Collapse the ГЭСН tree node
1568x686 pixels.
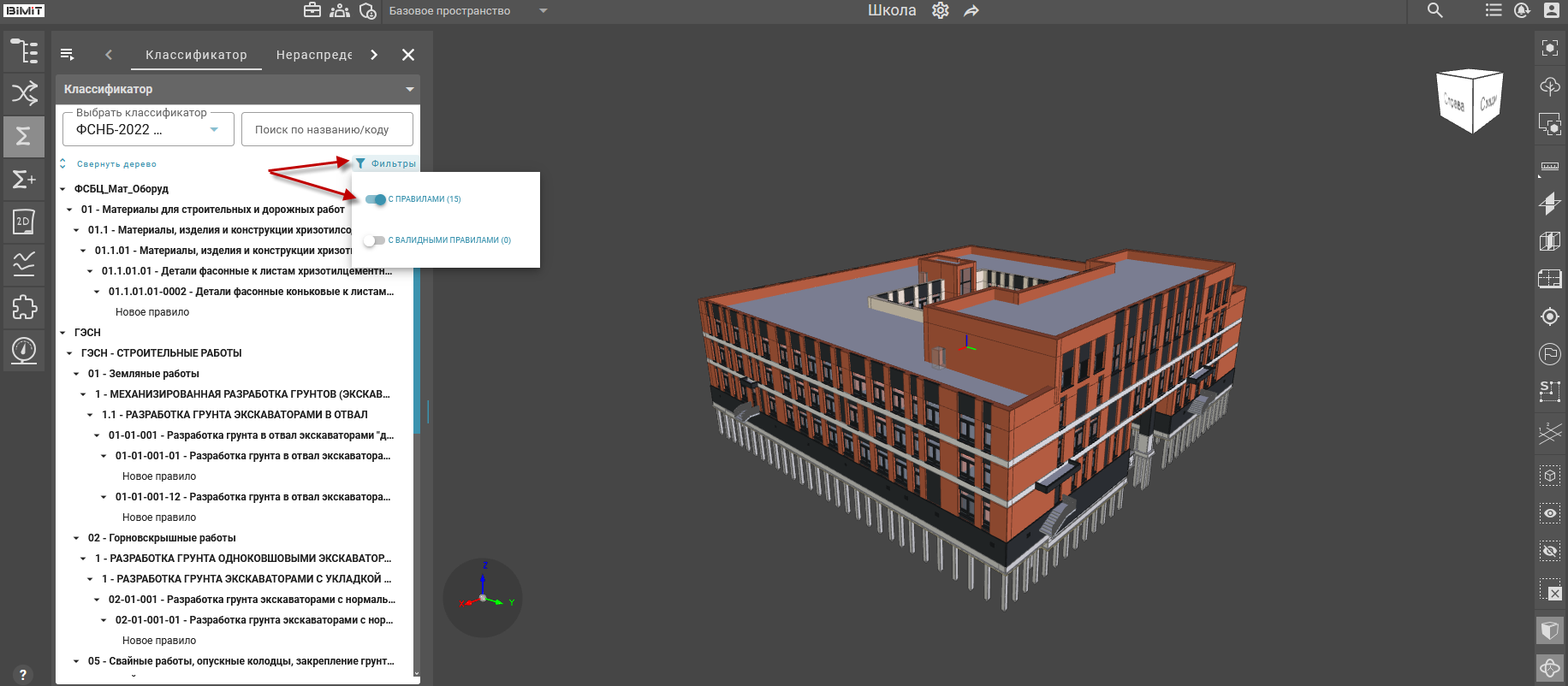point(63,333)
